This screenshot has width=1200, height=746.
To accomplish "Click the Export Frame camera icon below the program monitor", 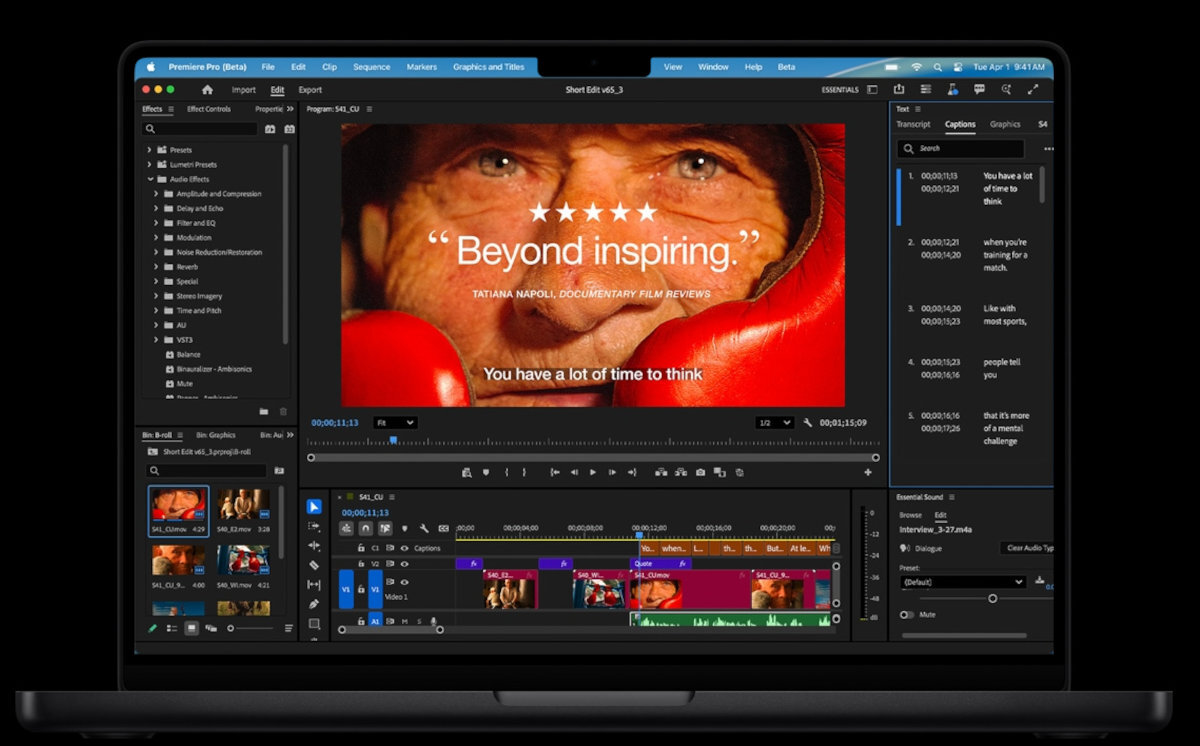I will [x=699, y=471].
